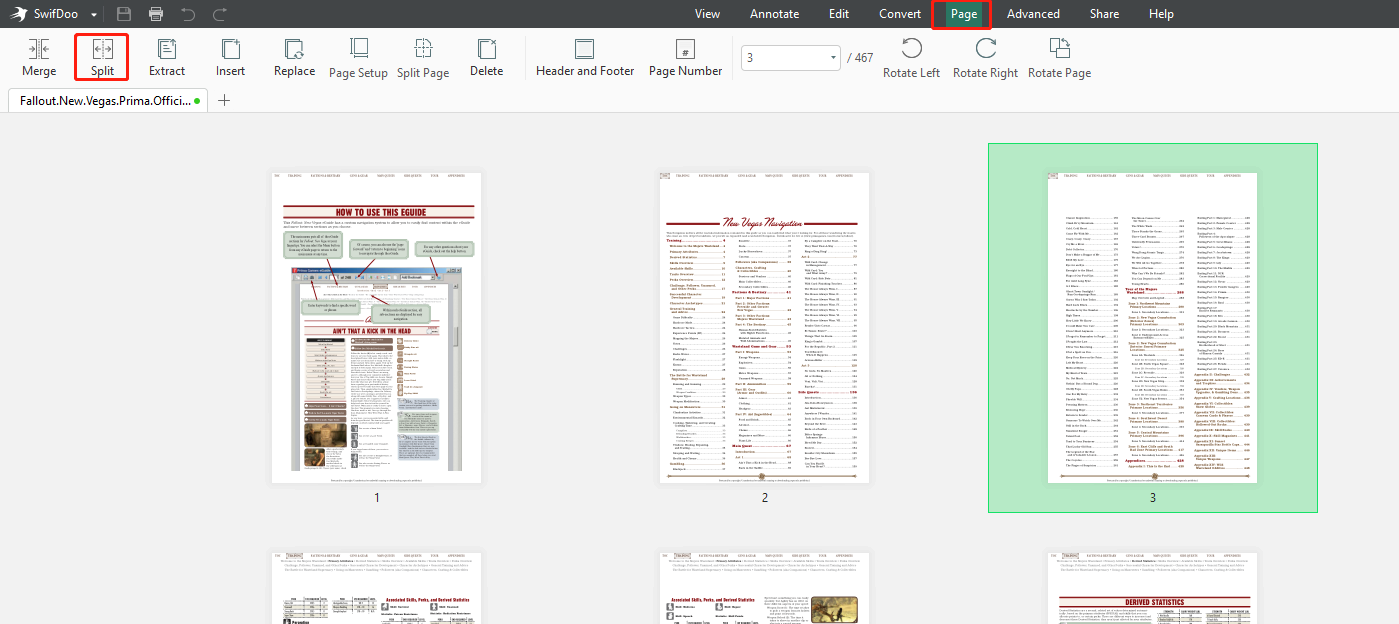Click the Rotate Right icon

pos(985,48)
